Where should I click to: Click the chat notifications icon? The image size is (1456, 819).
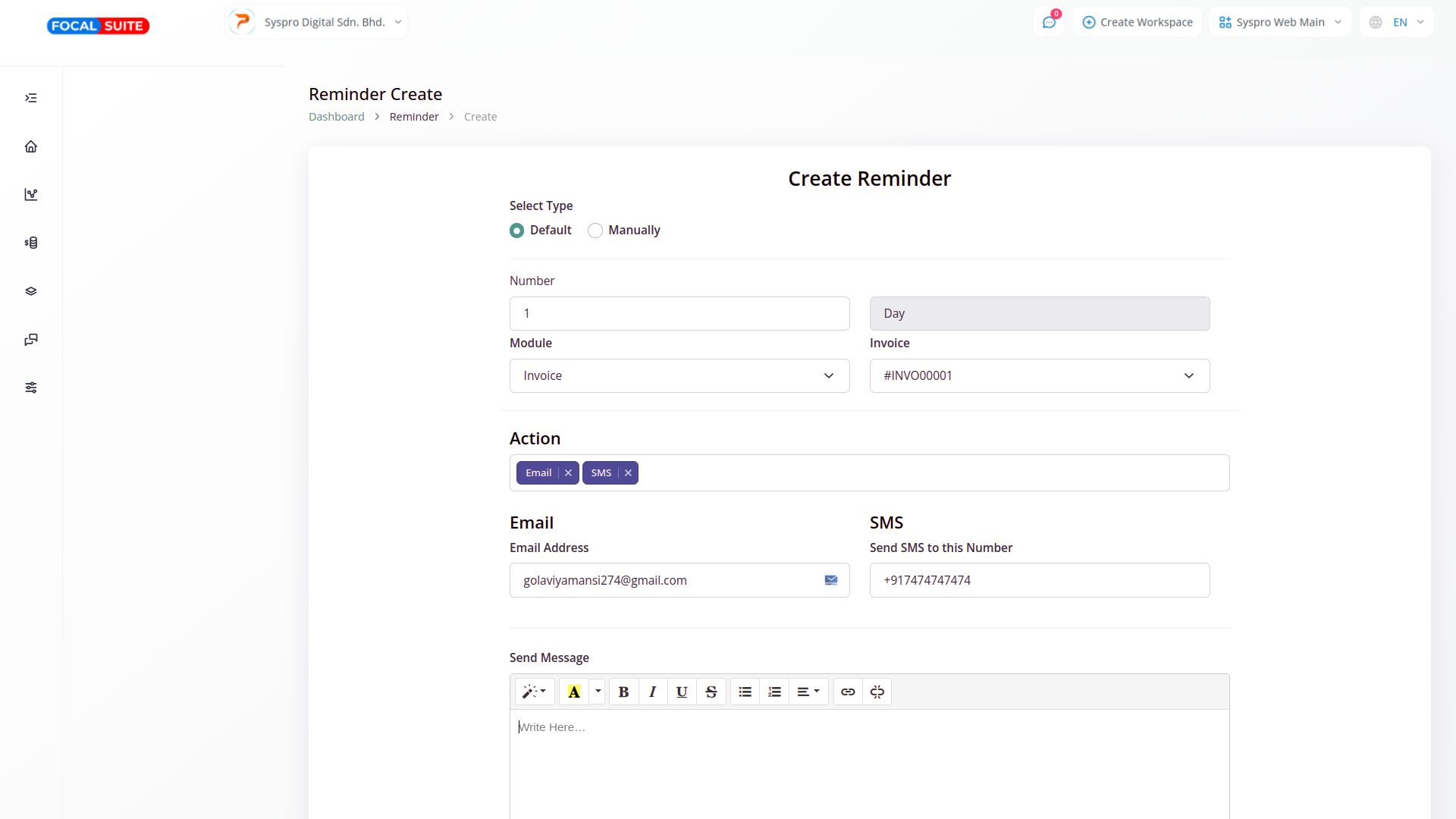pyautogui.click(x=1049, y=22)
